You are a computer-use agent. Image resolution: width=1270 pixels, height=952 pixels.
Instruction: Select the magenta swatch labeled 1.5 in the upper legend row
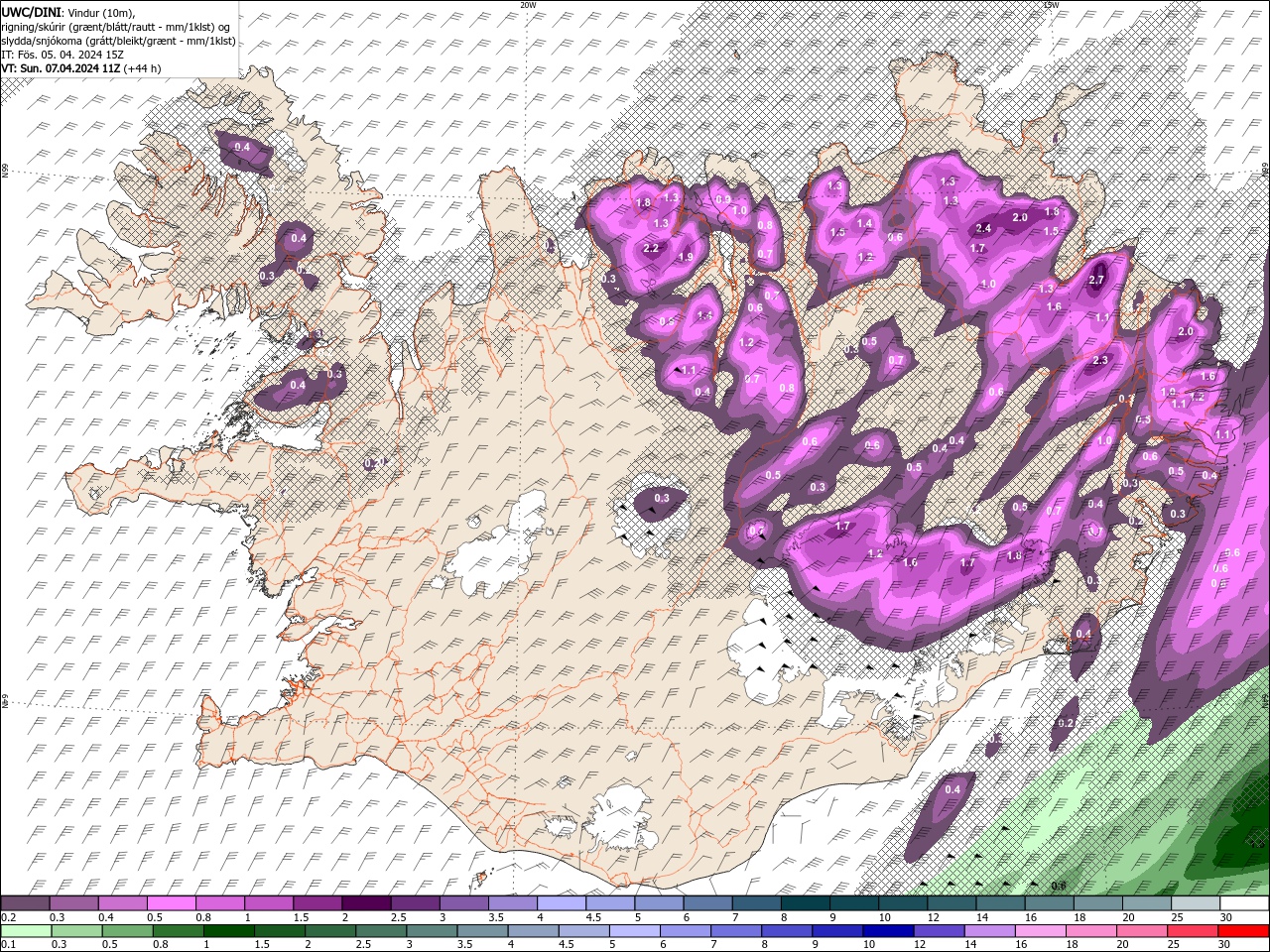pos(317,903)
